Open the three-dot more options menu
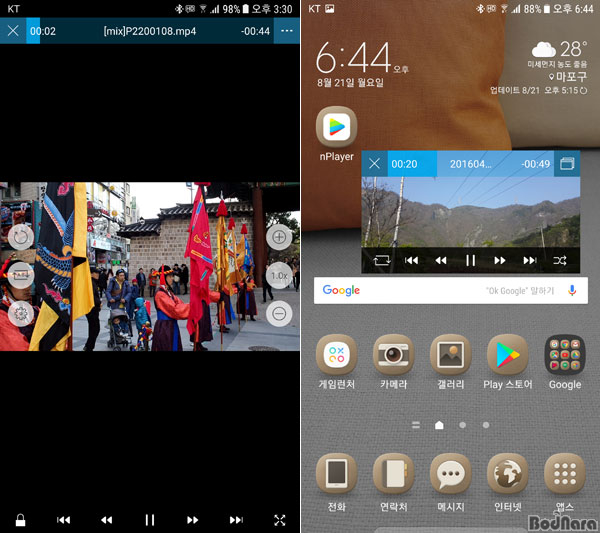This screenshot has height=533, width=600. [287, 31]
